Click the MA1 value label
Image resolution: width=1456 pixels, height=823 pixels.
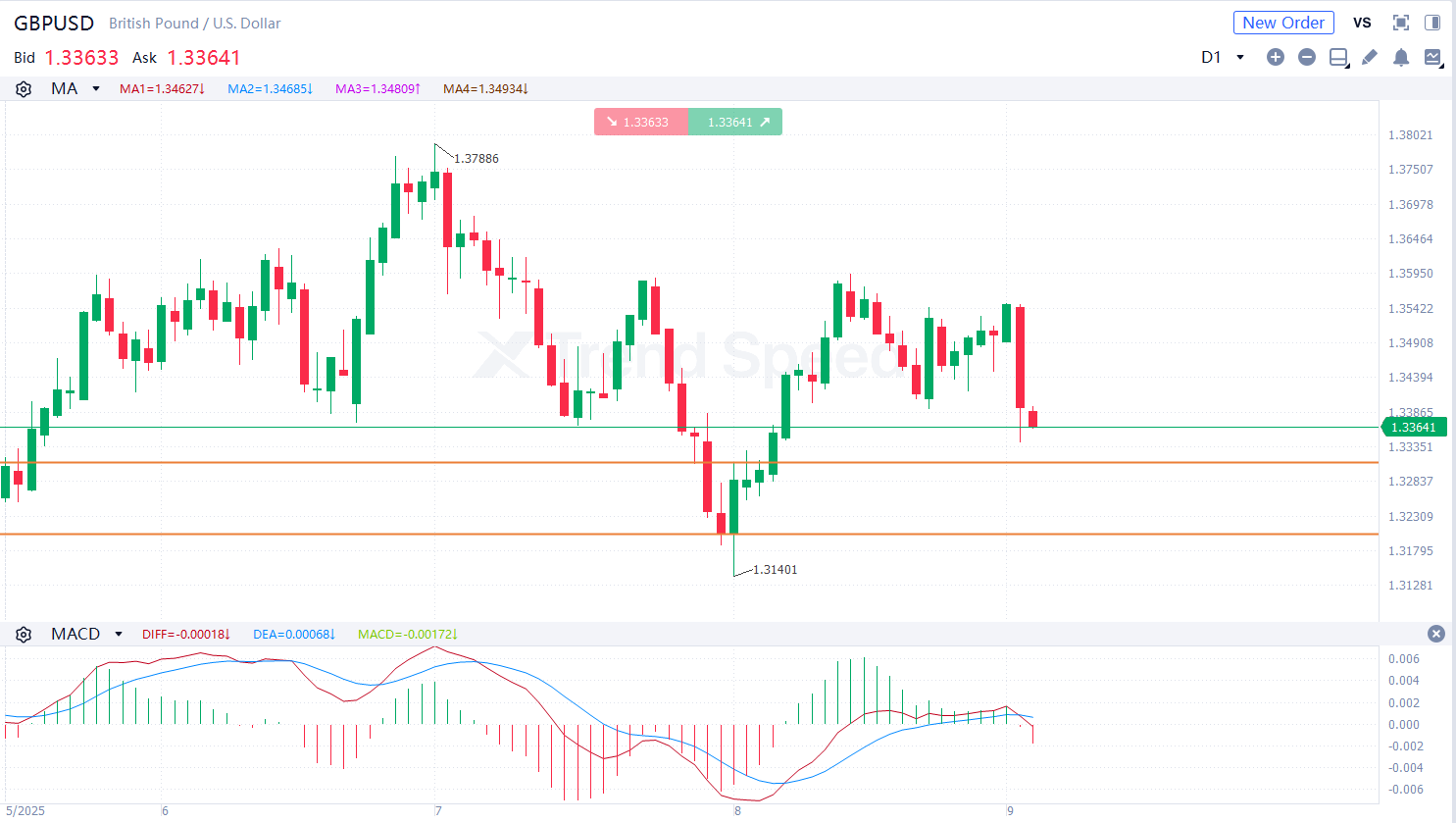coord(162,88)
